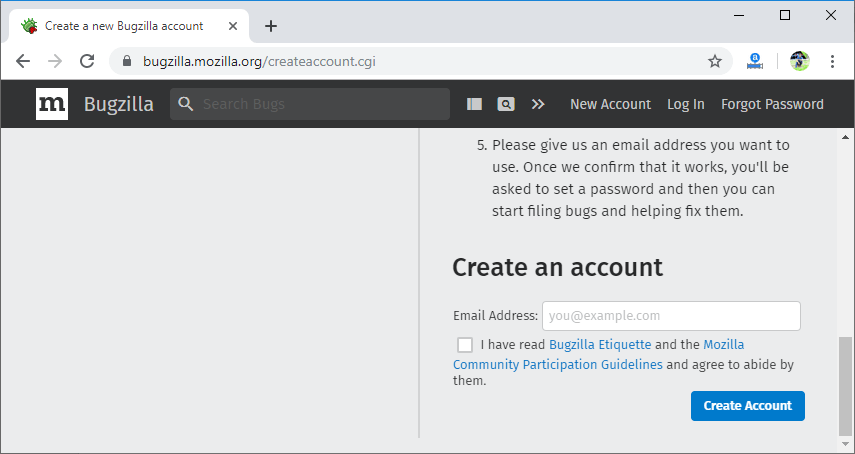This screenshot has width=855, height=454.
Task: Open the Chrome profile avatar
Action: [800, 61]
